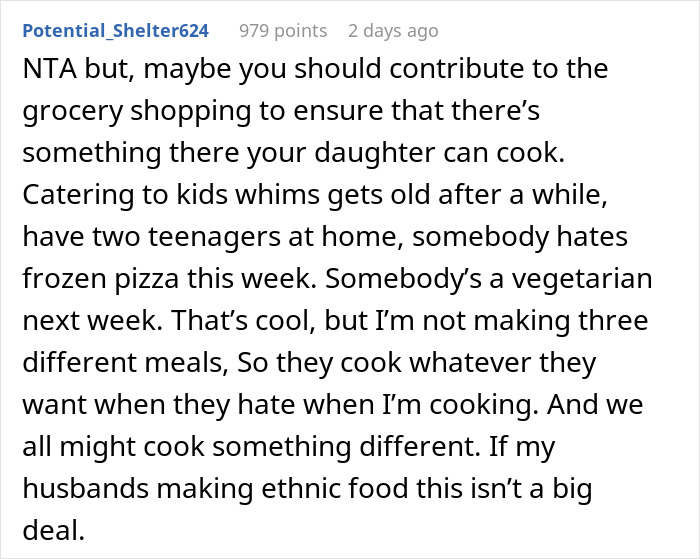This screenshot has width=700, height=559.
Task: Click the word "contribute" in the first line
Action: point(483,71)
